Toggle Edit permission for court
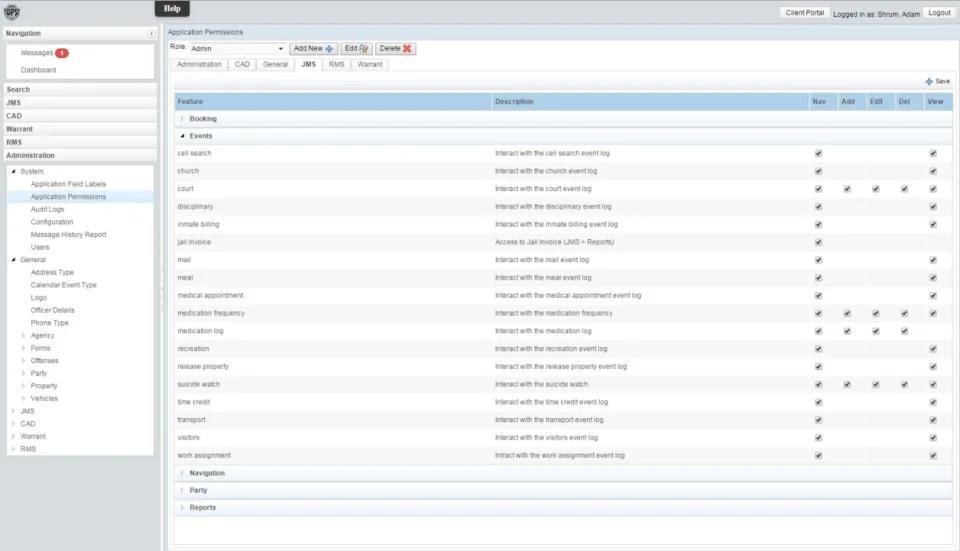Image resolution: width=960 pixels, height=551 pixels. (x=876, y=189)
